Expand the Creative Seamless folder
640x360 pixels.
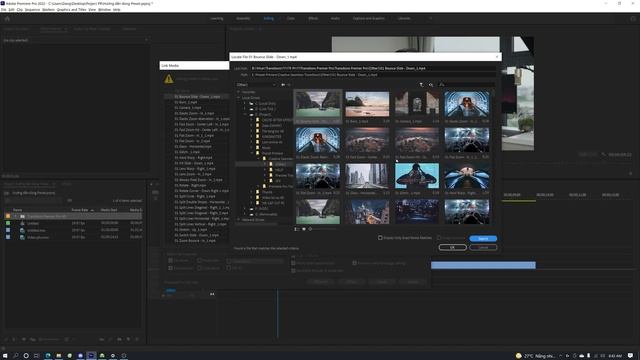(258, 158)
